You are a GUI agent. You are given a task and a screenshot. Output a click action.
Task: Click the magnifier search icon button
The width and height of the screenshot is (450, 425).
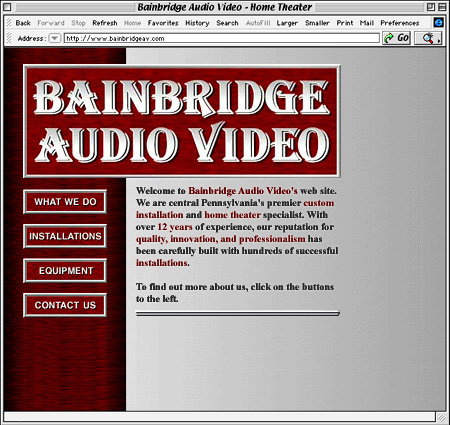(428, 38)
